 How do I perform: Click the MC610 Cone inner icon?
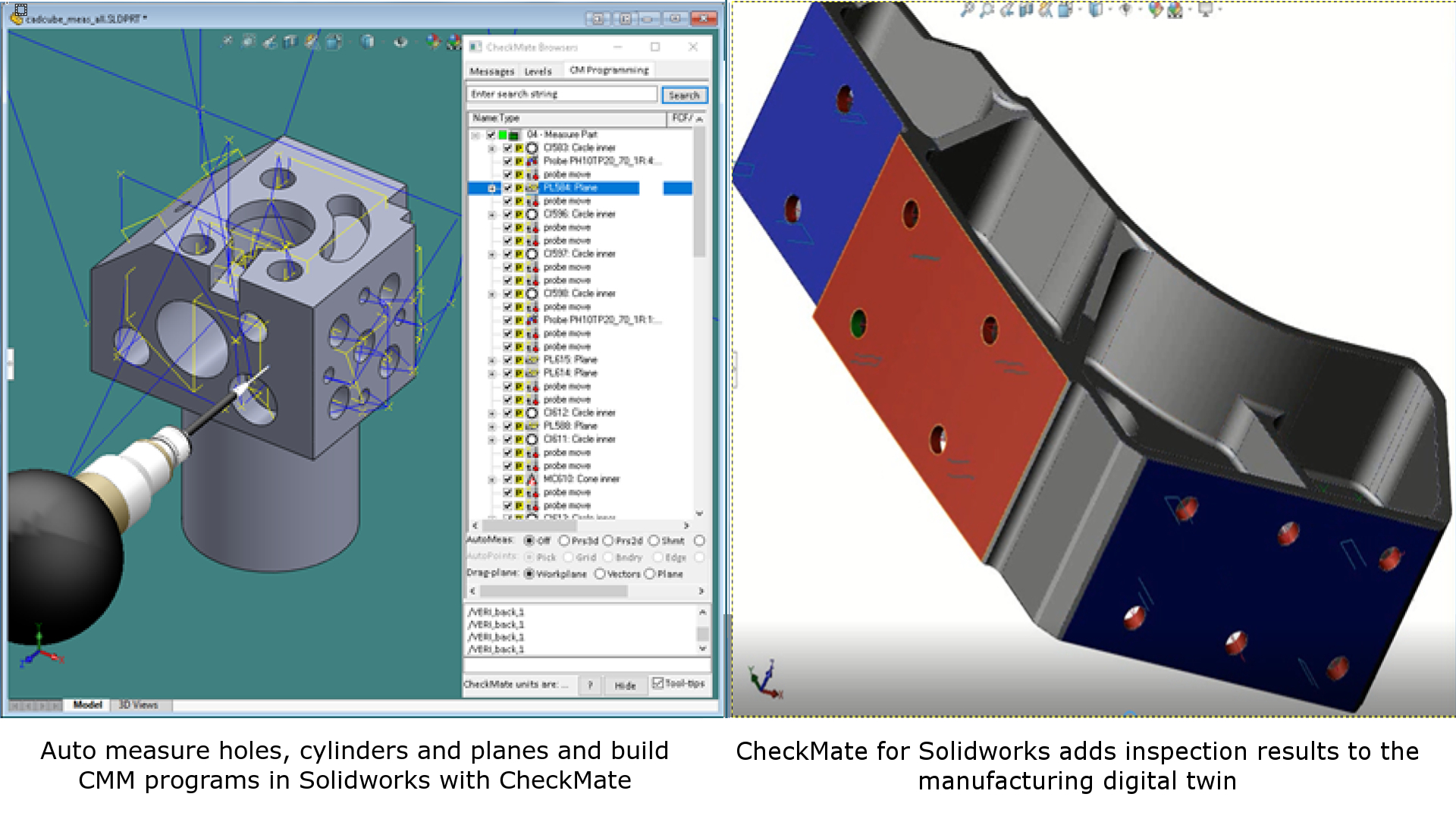point(532,479)
